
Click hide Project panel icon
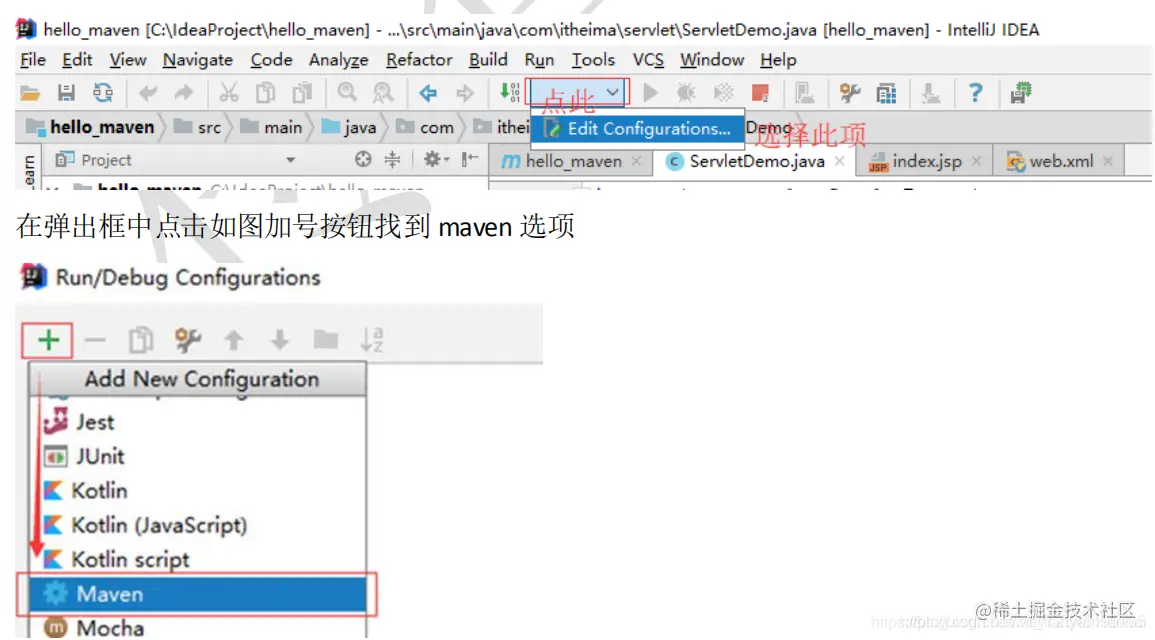click(470, 159)
